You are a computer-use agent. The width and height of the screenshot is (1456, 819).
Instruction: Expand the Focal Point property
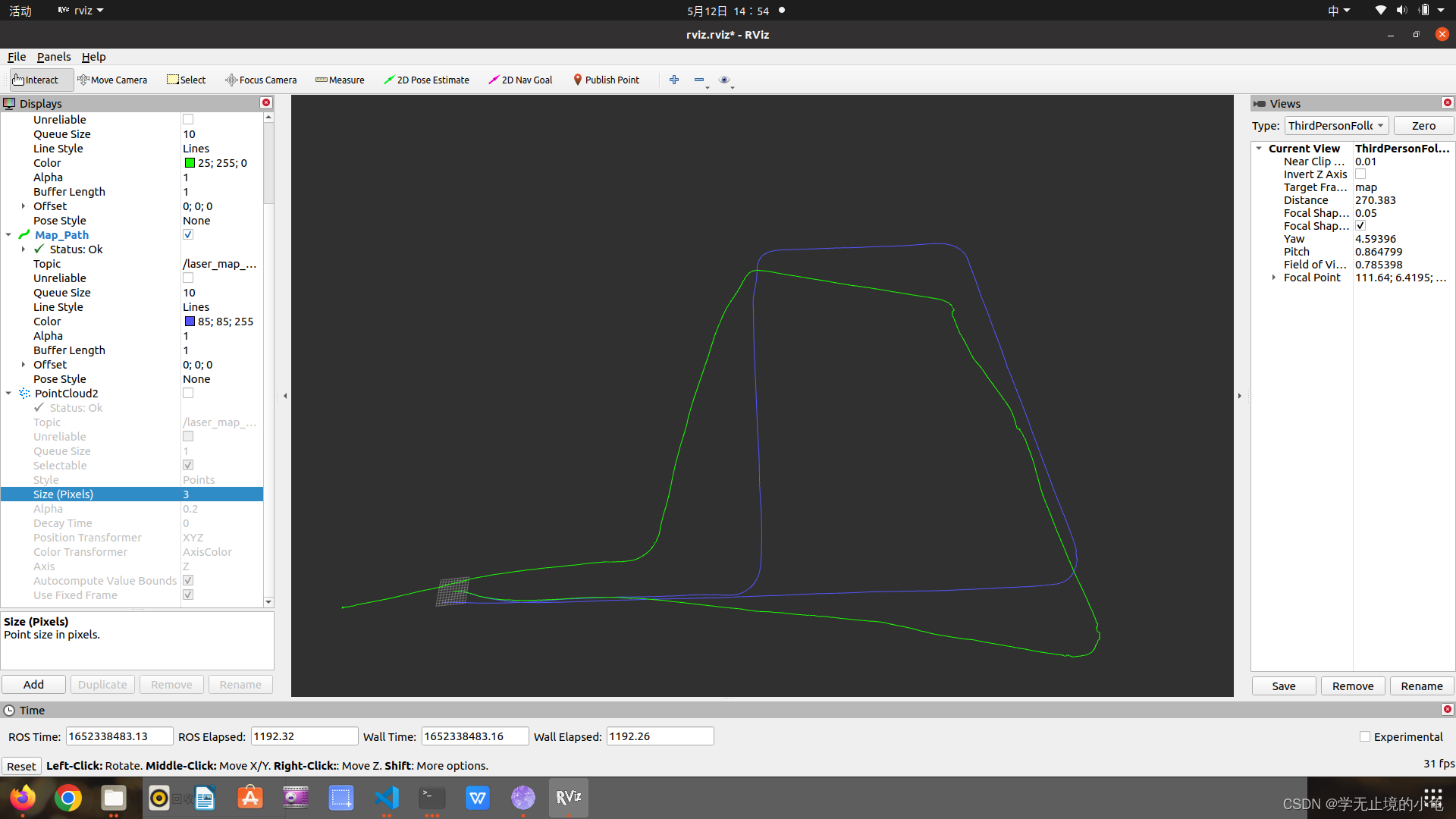(1273, 278)
